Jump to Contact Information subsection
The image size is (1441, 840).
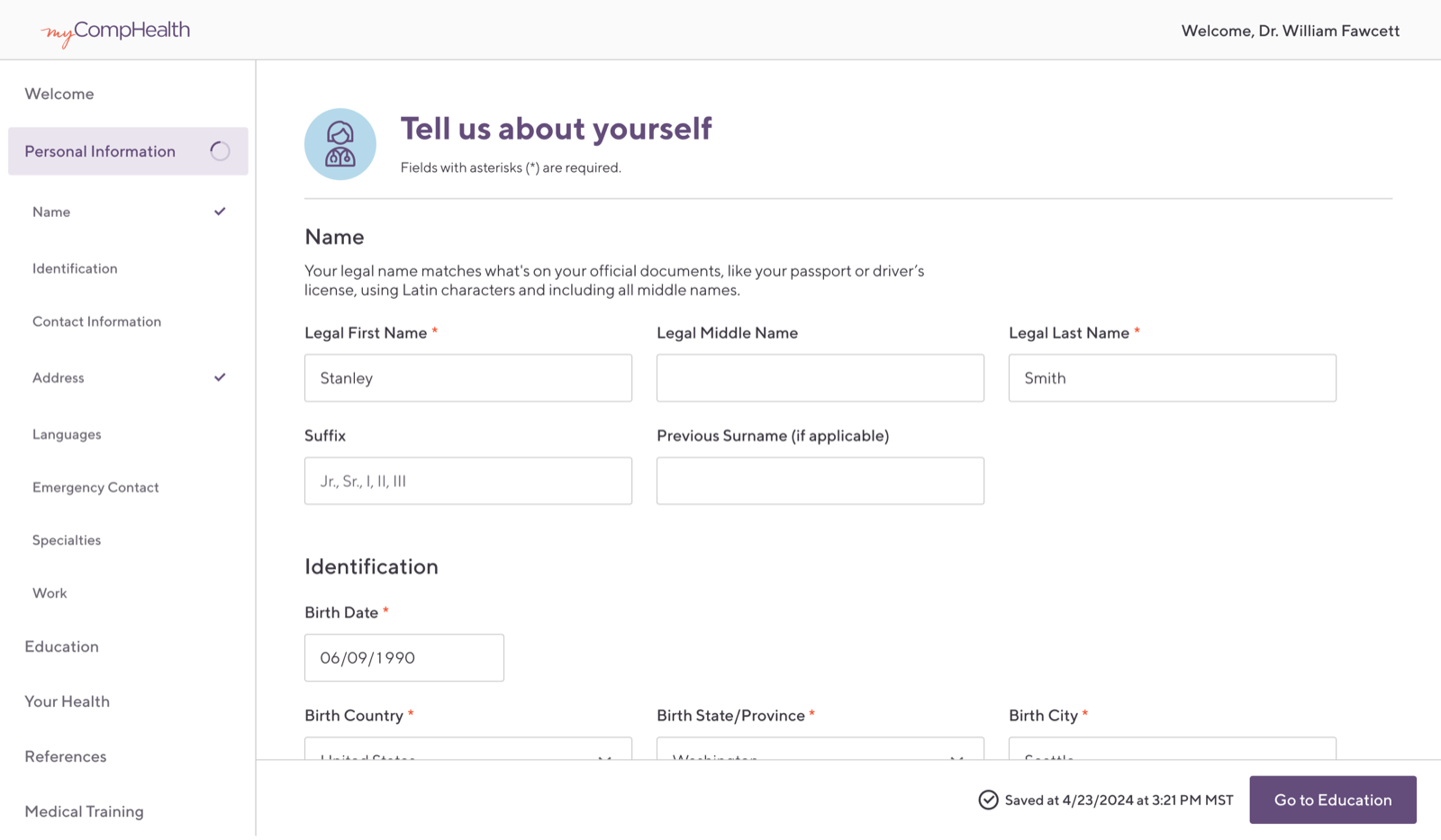click(96, 321)
